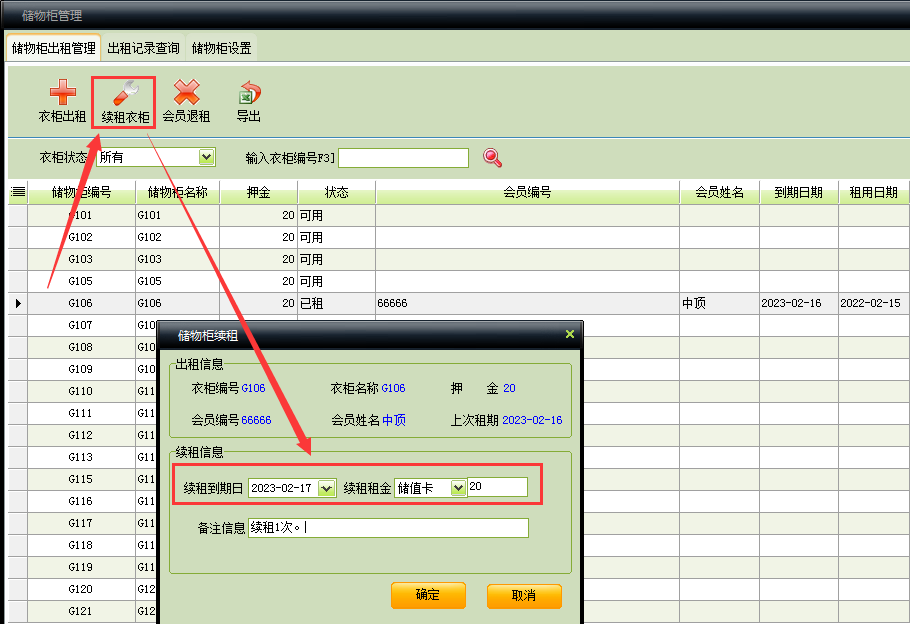The height and width of the screenshot is (624, 910).
Task: Sort by 储物柜编号 column header
Action: pyautogui.click(x=81, y=192)
